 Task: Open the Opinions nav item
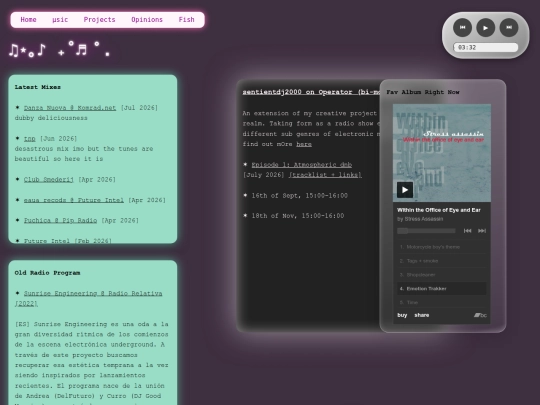pos(147,20)
